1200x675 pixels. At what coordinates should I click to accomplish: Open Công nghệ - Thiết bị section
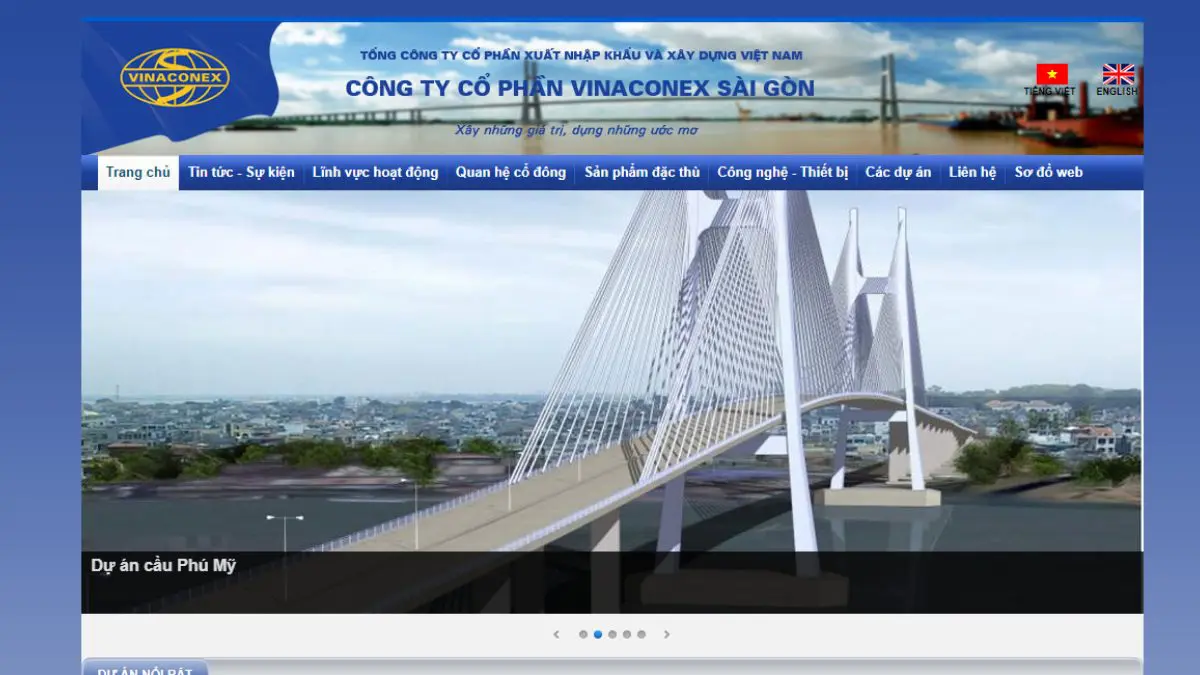[782, 172]
